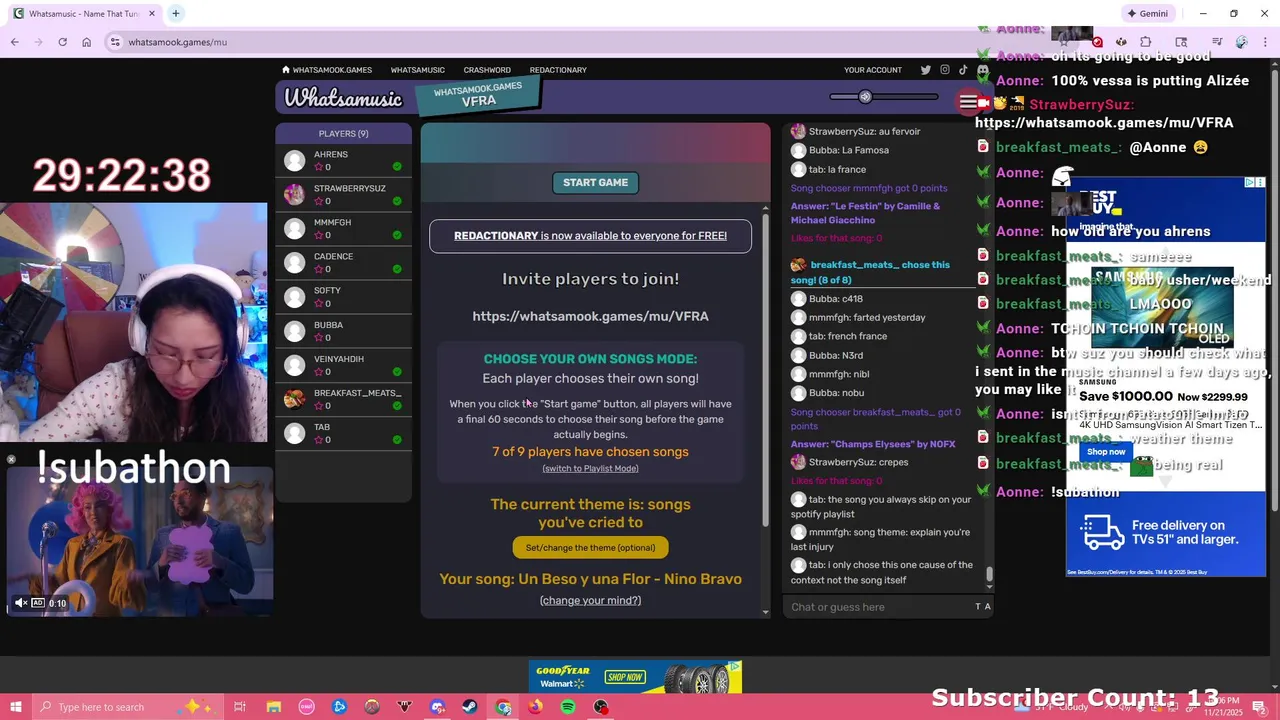
Task: Click the main game panel scrollbar
Action: pyautogui.click(x=766, y=370)
